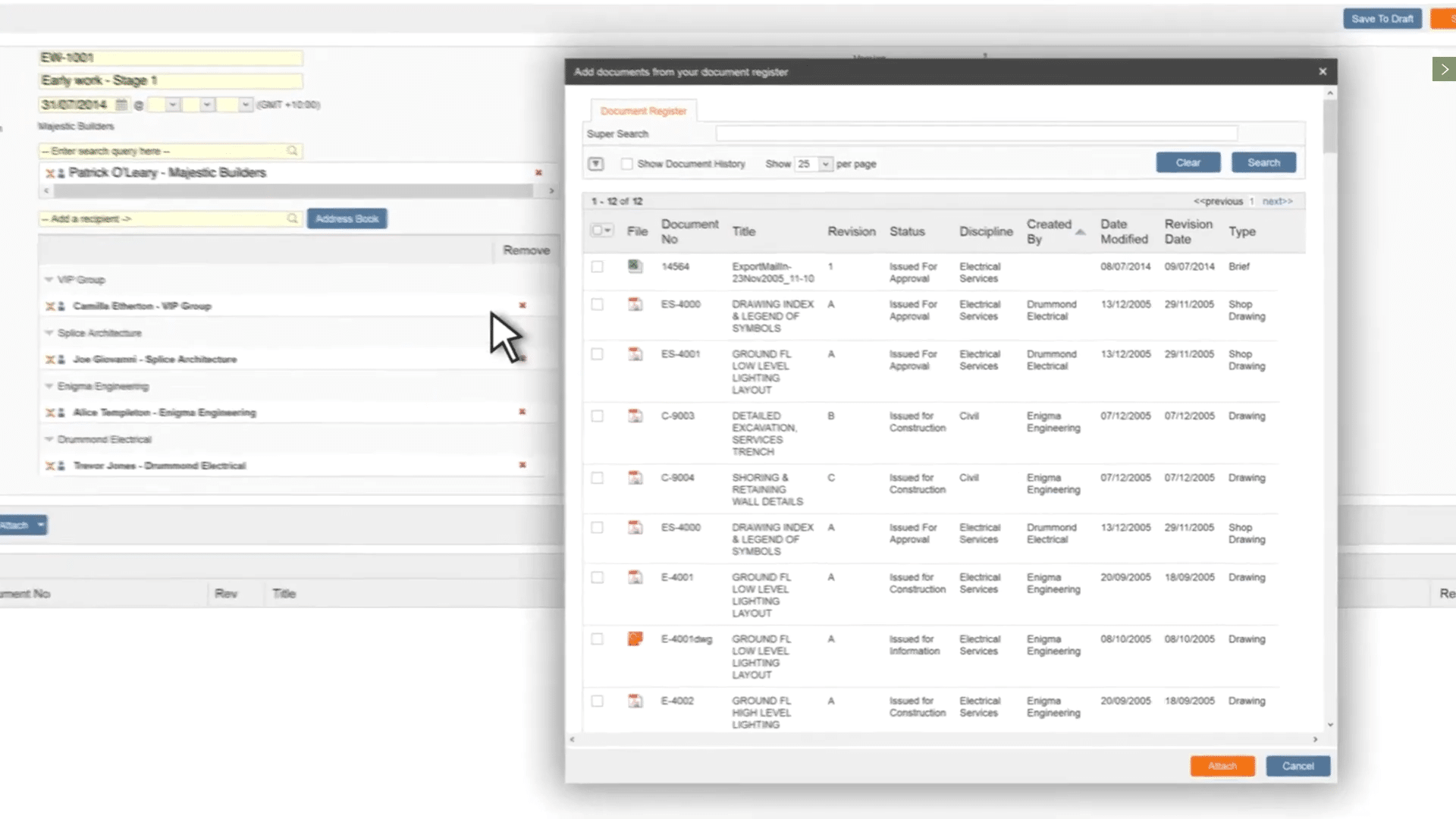1456x819 pixels.
Task: Collapse the VIP Group recipient section
Action: click(x=49, y=279)
